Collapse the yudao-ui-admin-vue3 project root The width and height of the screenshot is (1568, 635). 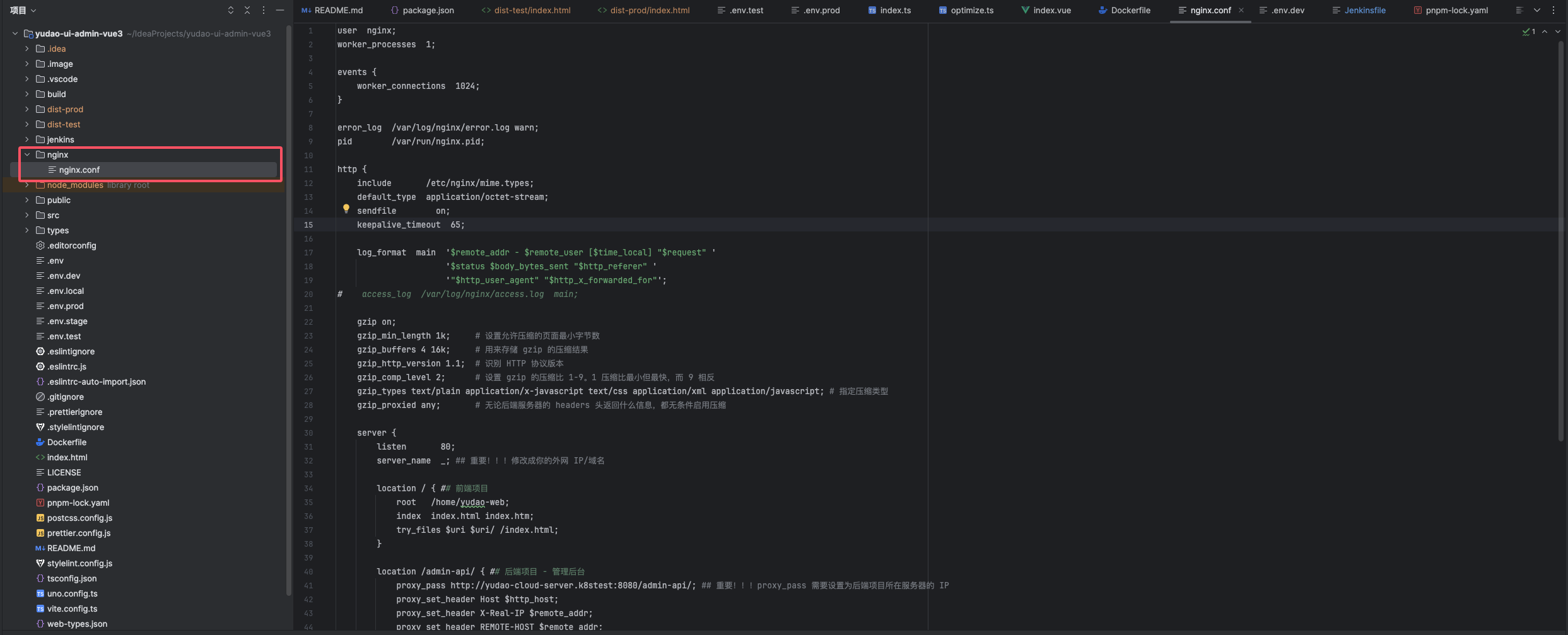coord(15,33)
